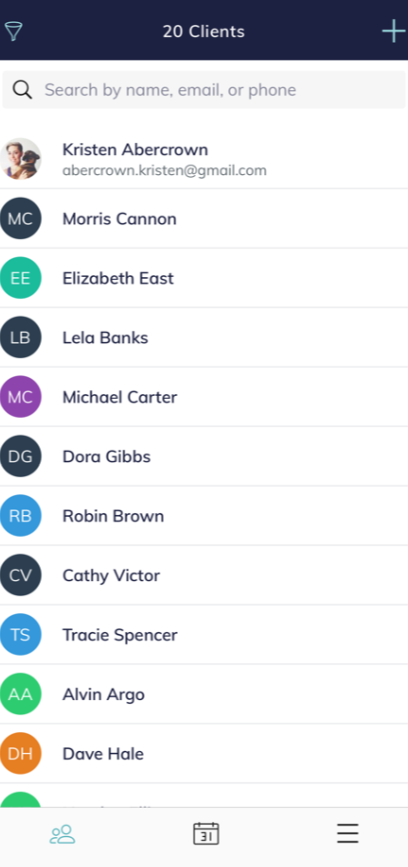Tap Dave Hale's orange DH avatar

click(x=20, y=753)
